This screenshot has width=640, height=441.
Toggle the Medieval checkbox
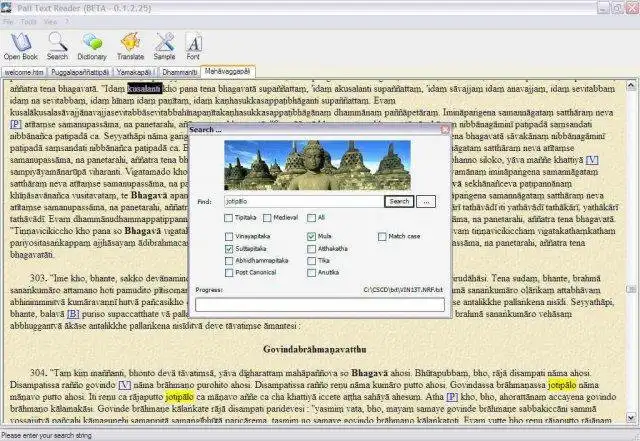(267, 218)
